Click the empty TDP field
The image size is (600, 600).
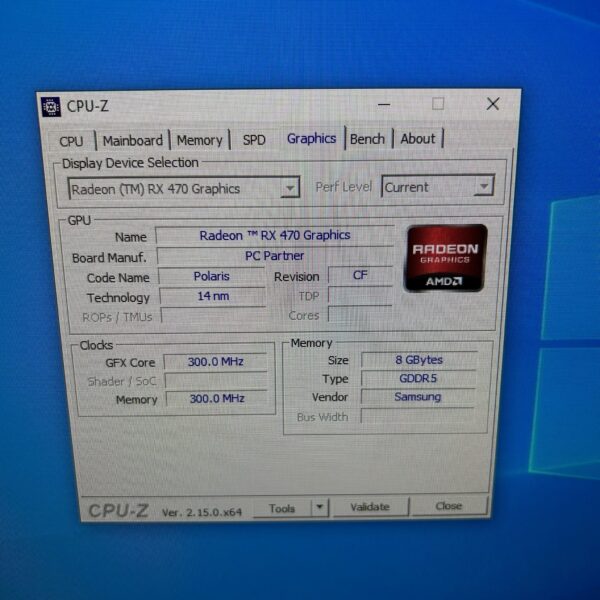pyautogui.click(x=360, y=295)
